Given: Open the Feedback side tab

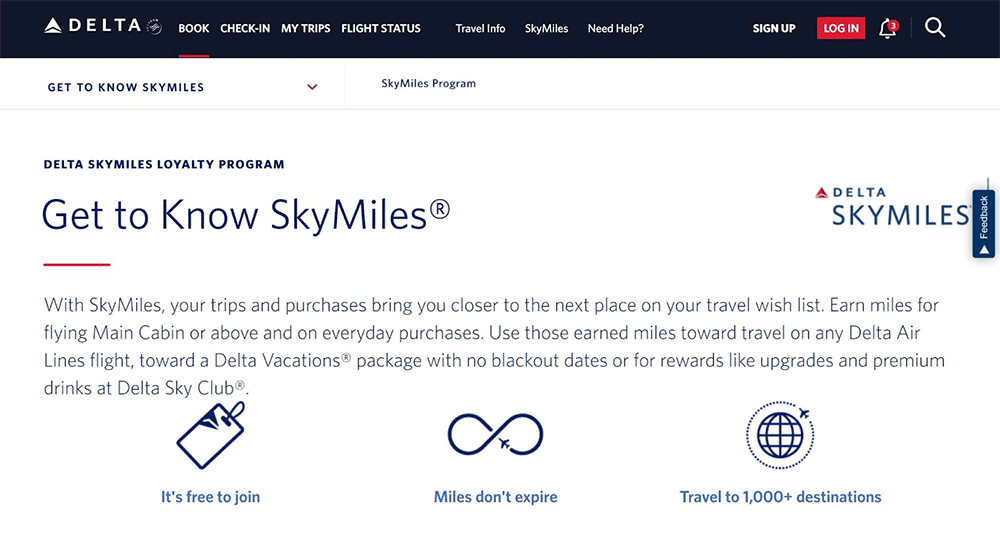Looking at the screenshot, I should (x=983, y=224).
